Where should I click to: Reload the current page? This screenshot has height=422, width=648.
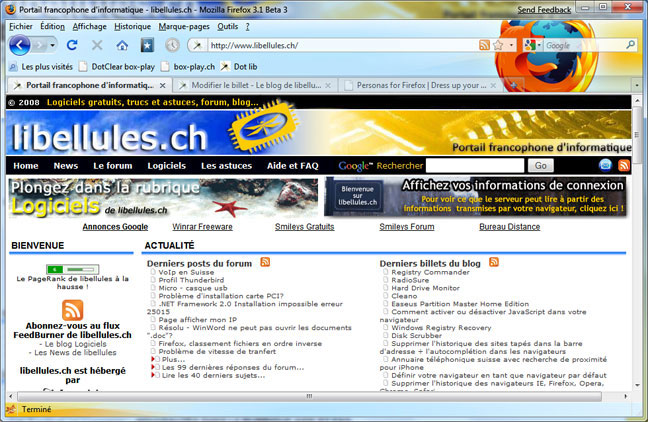point(72,45)
